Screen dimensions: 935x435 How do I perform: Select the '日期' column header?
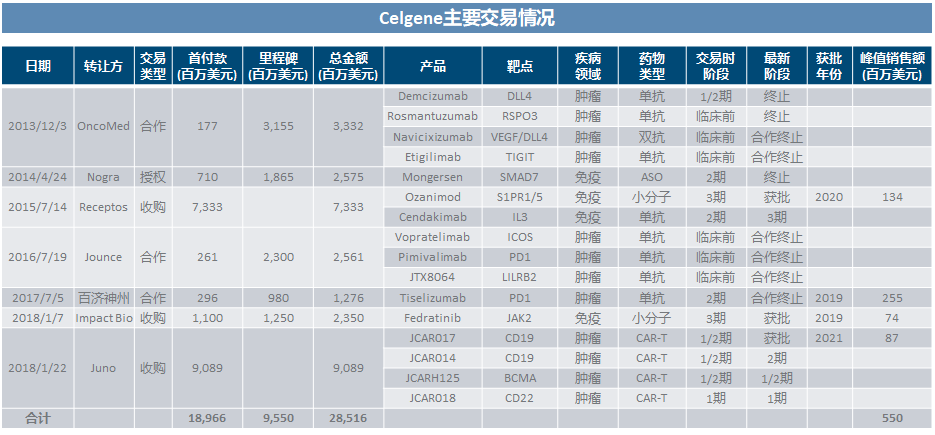(x=38, y=66)
